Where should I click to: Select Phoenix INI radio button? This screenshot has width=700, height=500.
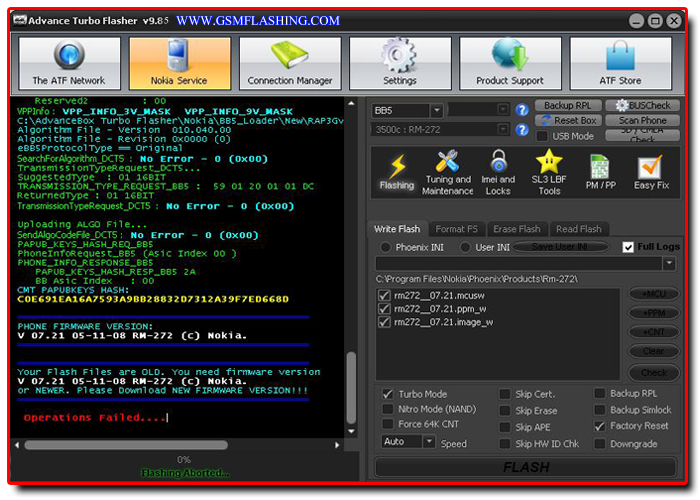tap(386, 247)
